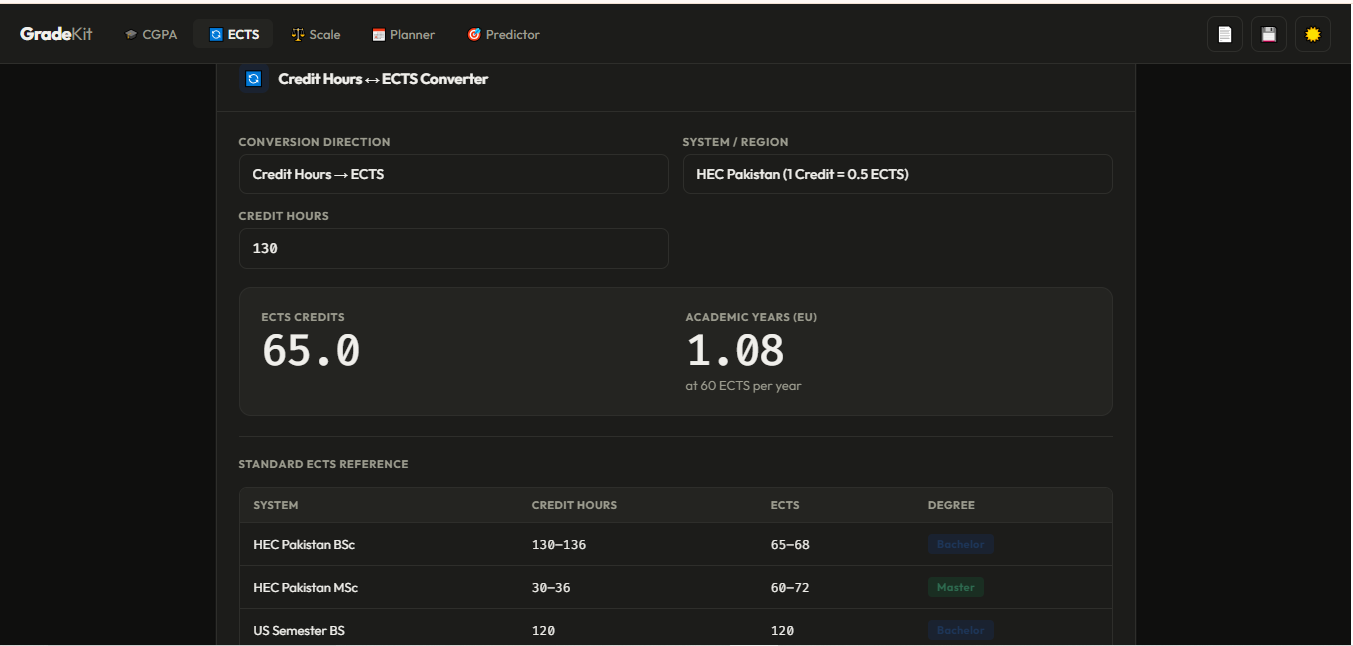Click the GradeKit logo
1353x646 pixels.
tap(56, 34)
